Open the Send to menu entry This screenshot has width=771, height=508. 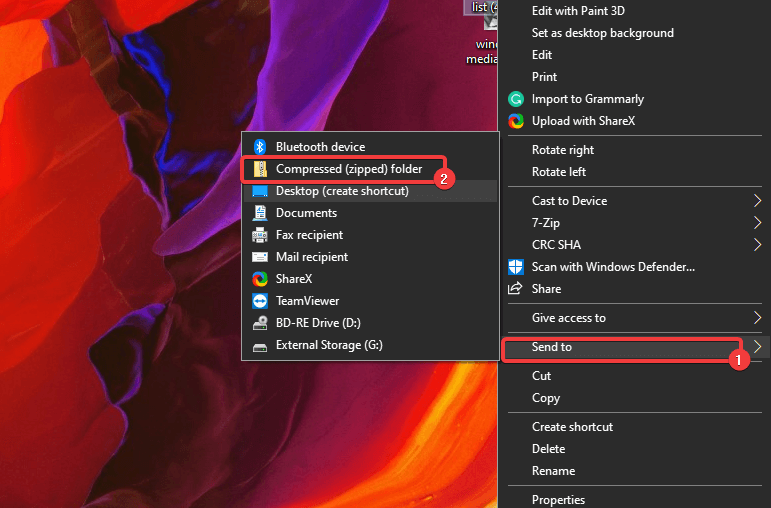pyautogui.click(x=635, y=347)
